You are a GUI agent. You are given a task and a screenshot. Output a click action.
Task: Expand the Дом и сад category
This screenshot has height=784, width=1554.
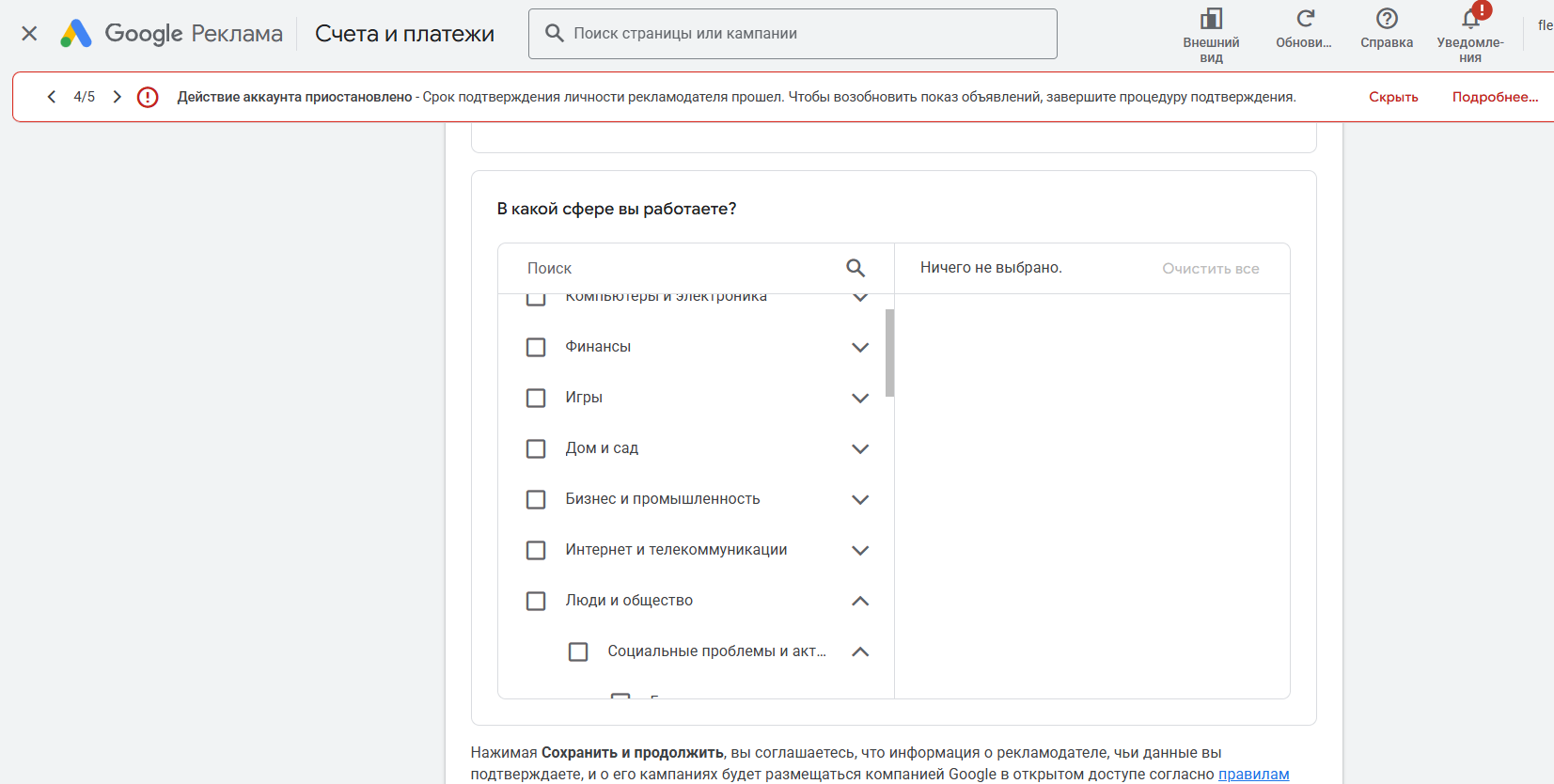(x=860, y=448)
